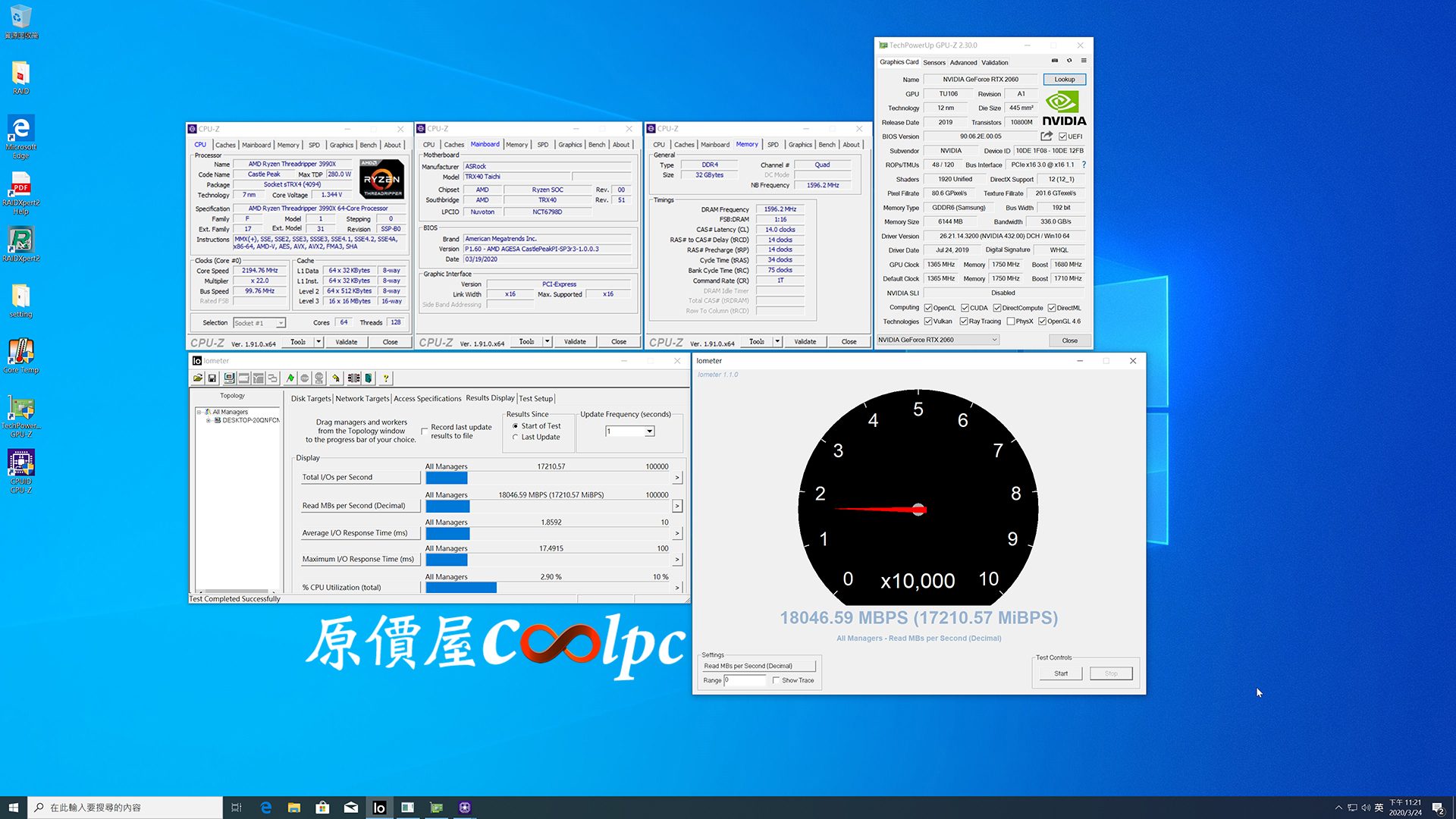The image size is (1456, 819).
Task: Select the Core Temp desktop icon
Action: (20, 356)
